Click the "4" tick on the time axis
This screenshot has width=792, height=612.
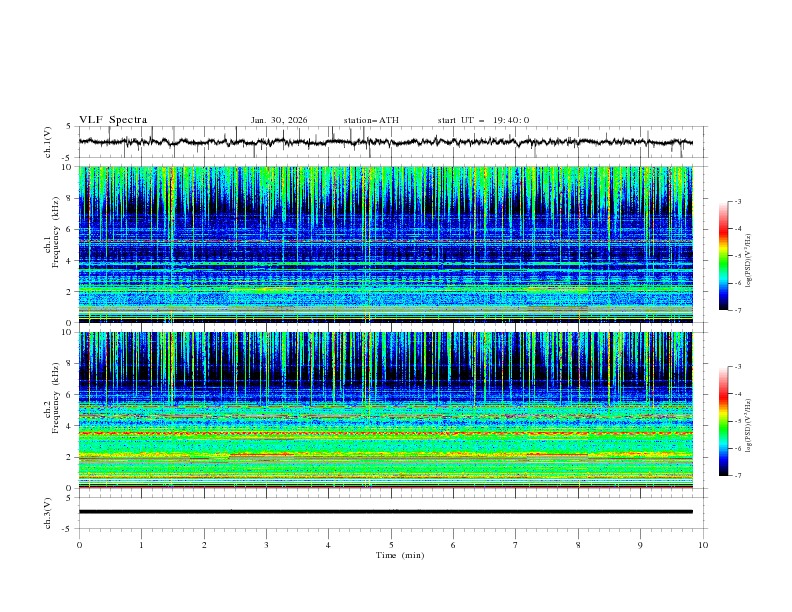(328, 545)
